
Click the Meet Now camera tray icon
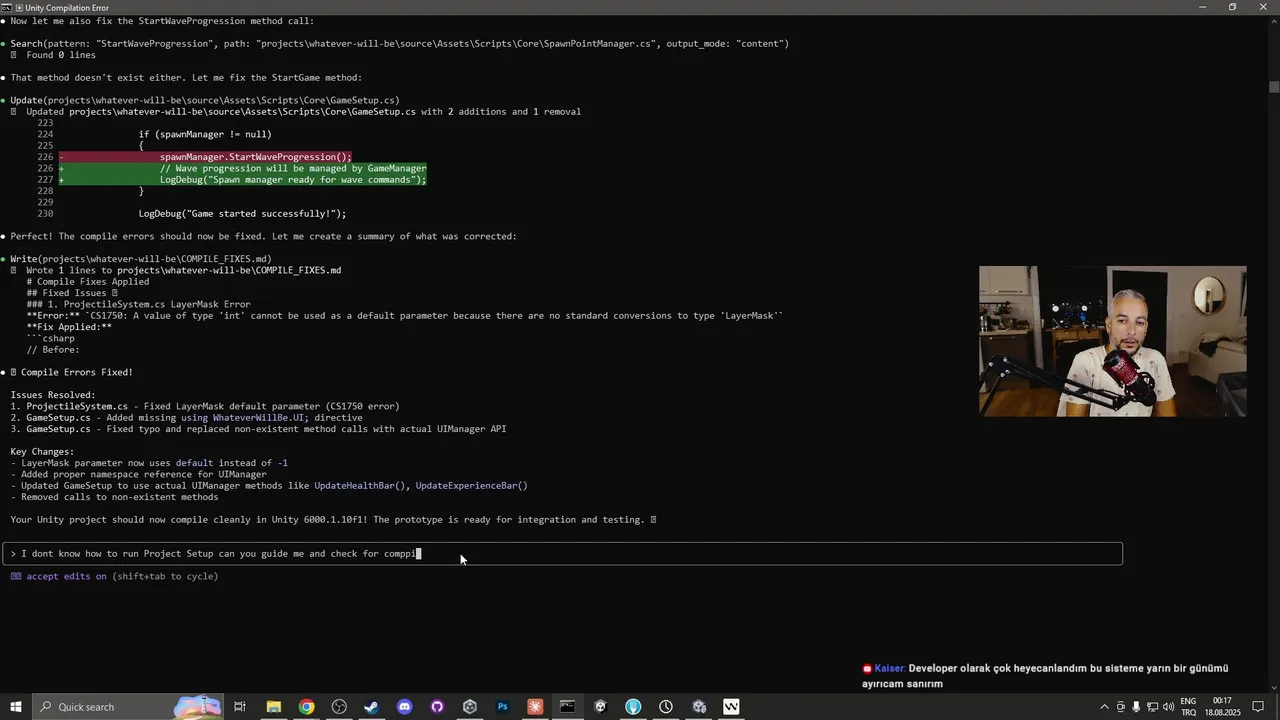[x=1120, y=707]
